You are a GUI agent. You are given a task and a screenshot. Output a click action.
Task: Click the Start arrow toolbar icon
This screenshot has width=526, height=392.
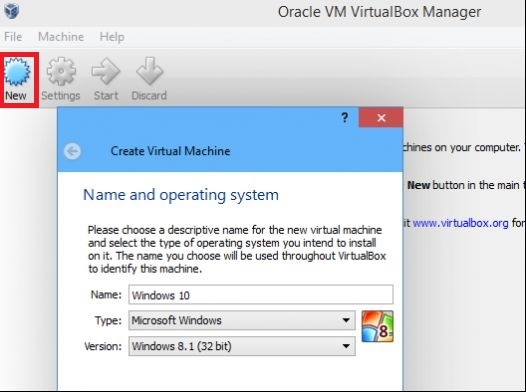tap(106, 71)
